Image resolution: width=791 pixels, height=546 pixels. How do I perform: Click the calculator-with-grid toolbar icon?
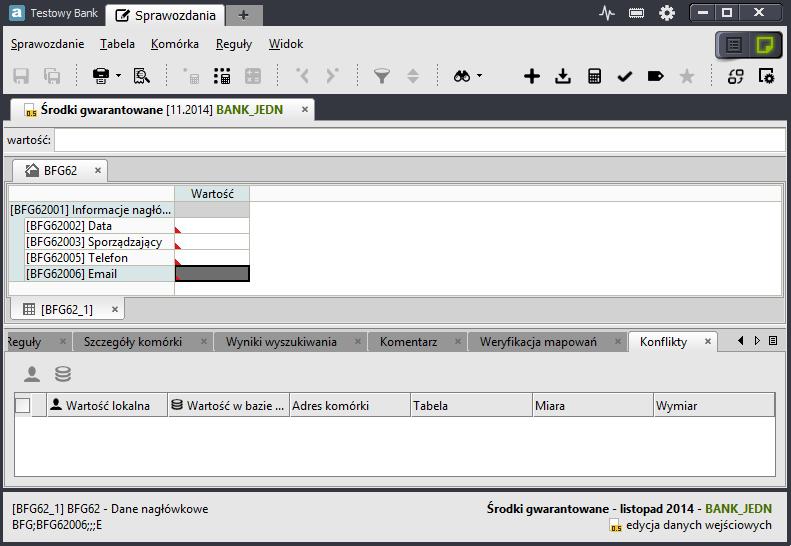click(222, 76)
